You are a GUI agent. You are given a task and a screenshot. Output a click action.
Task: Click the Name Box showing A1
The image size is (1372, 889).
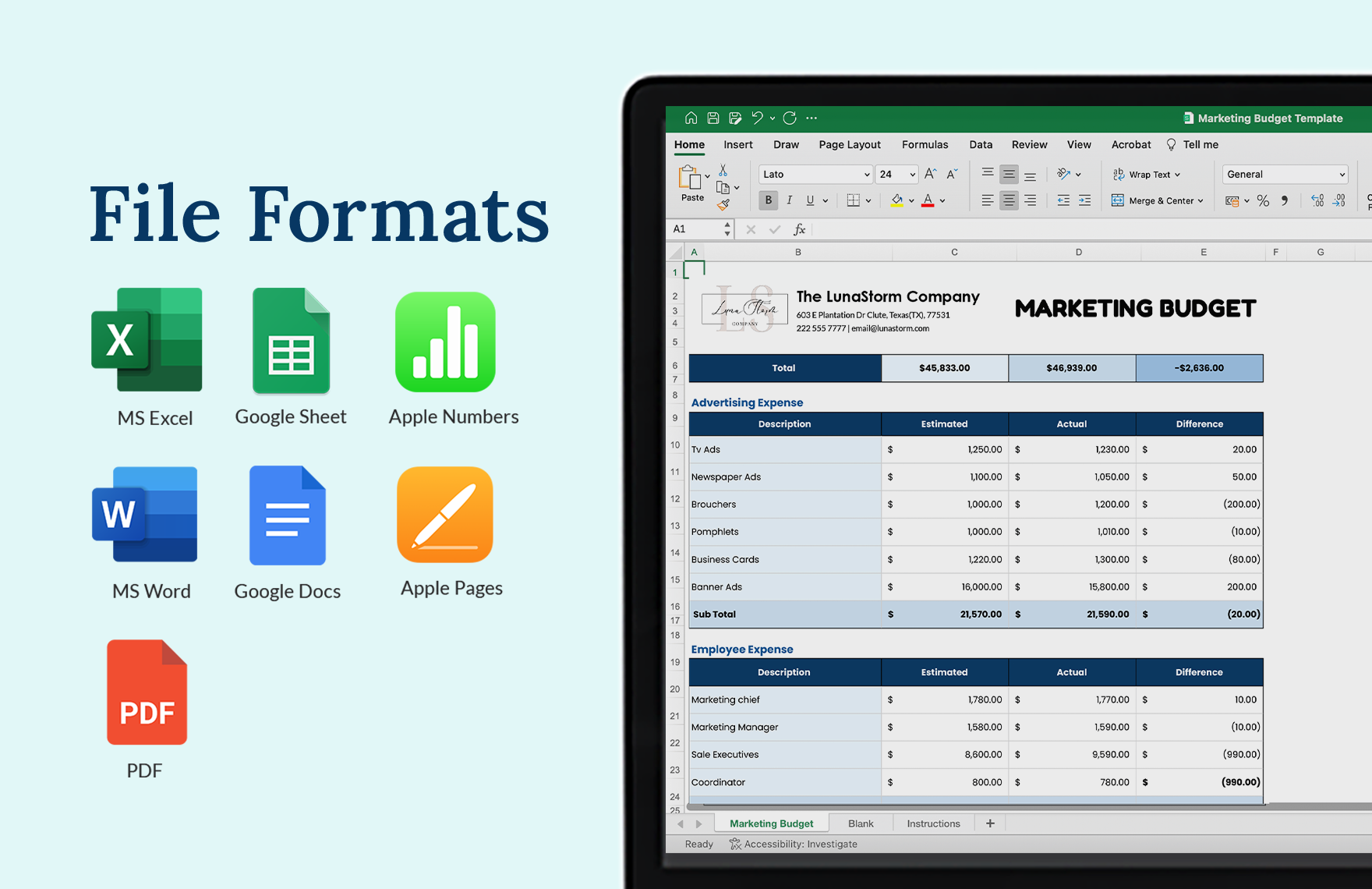point(696,229)
